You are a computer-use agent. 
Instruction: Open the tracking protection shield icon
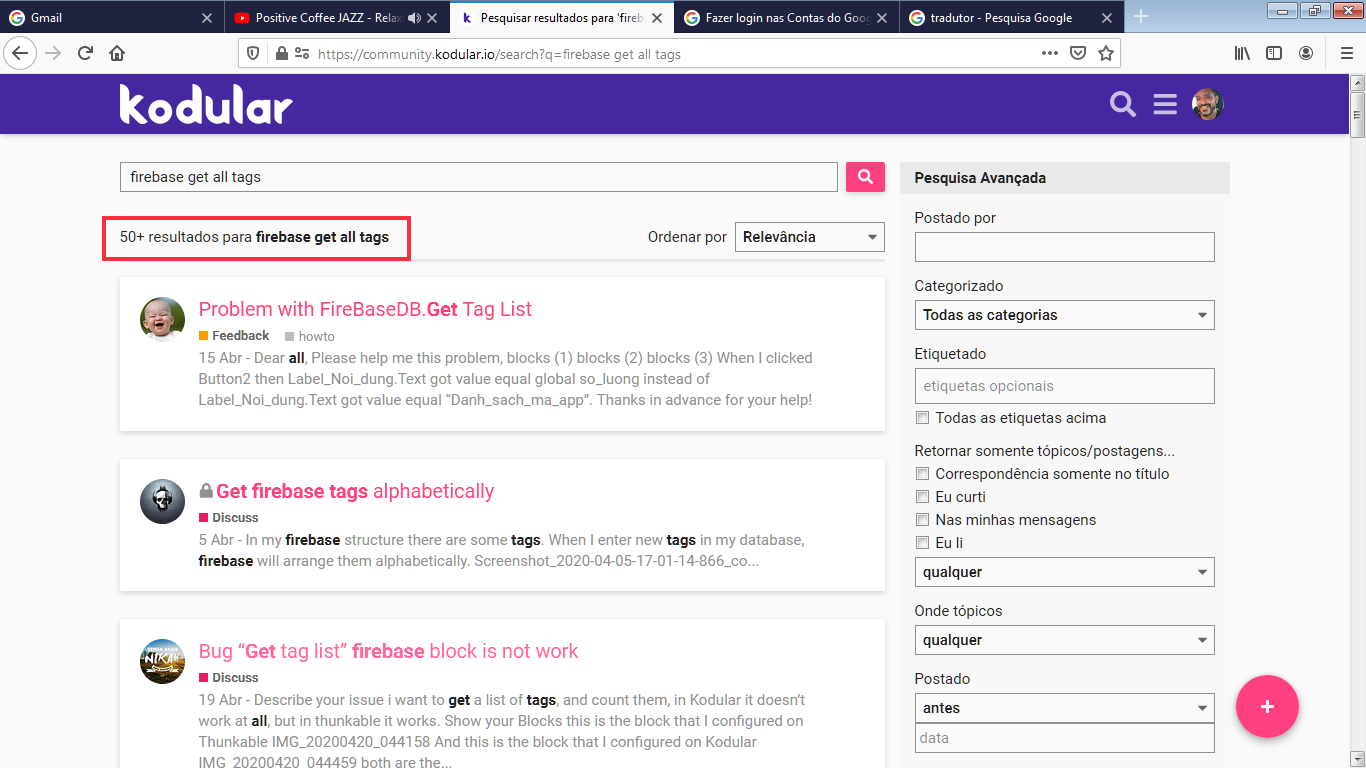click(x=253, y=53)
